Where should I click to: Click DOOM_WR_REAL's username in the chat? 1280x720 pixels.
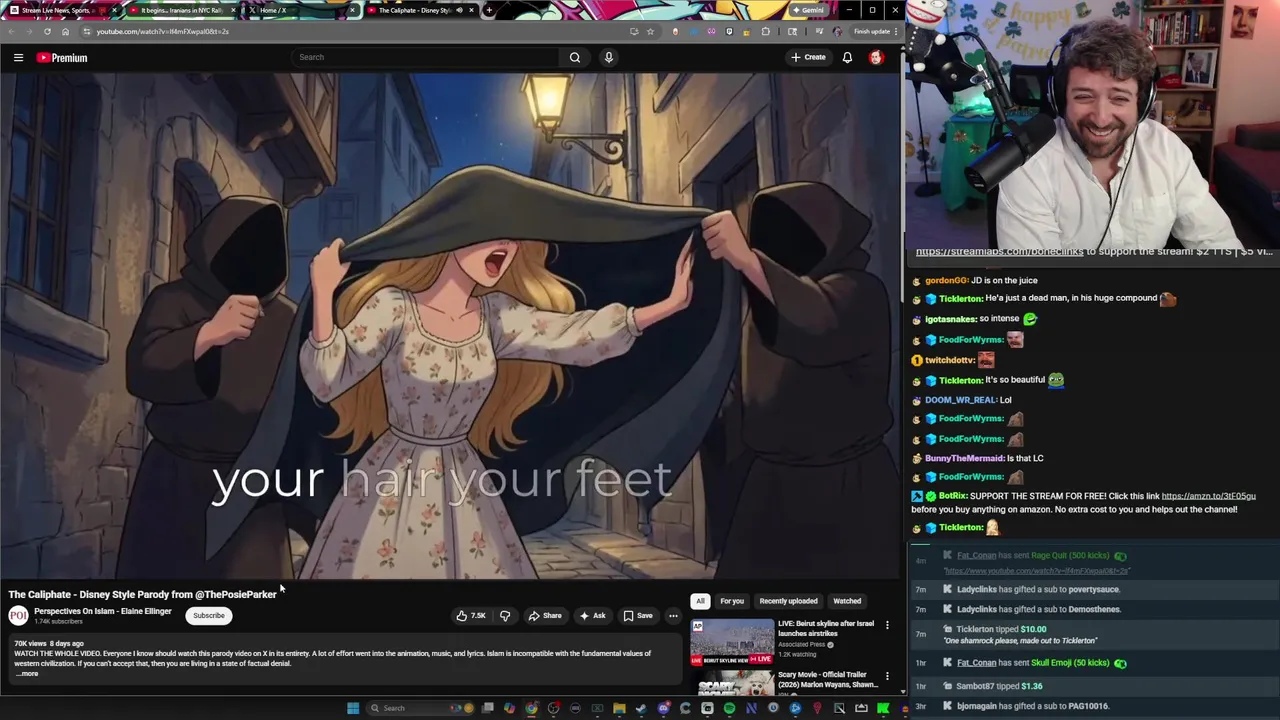tap(961, 400)
